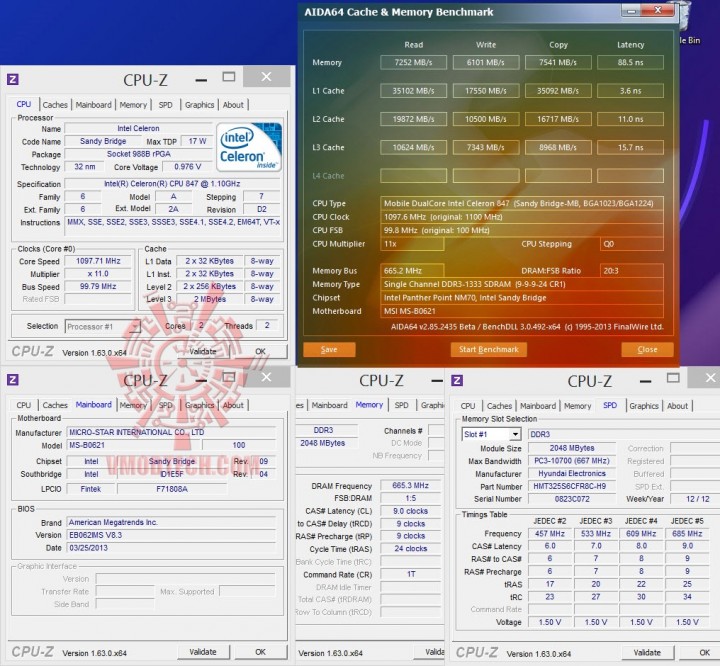The width and height of the screenshot is (720, 666).
Task: Click Memory Copy value 7541 MB/s
Action: point(558,62)
